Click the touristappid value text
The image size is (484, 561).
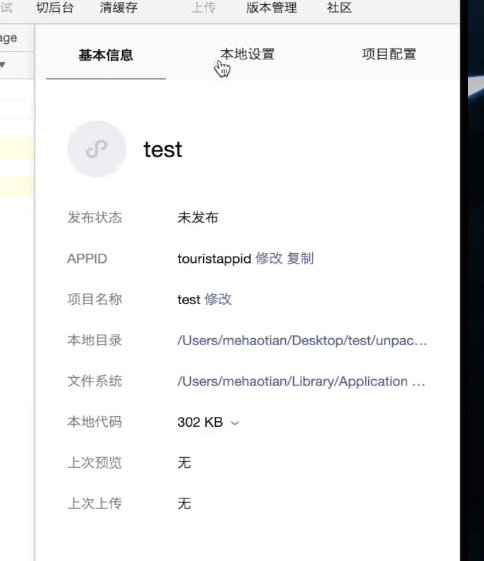[214, 259]
